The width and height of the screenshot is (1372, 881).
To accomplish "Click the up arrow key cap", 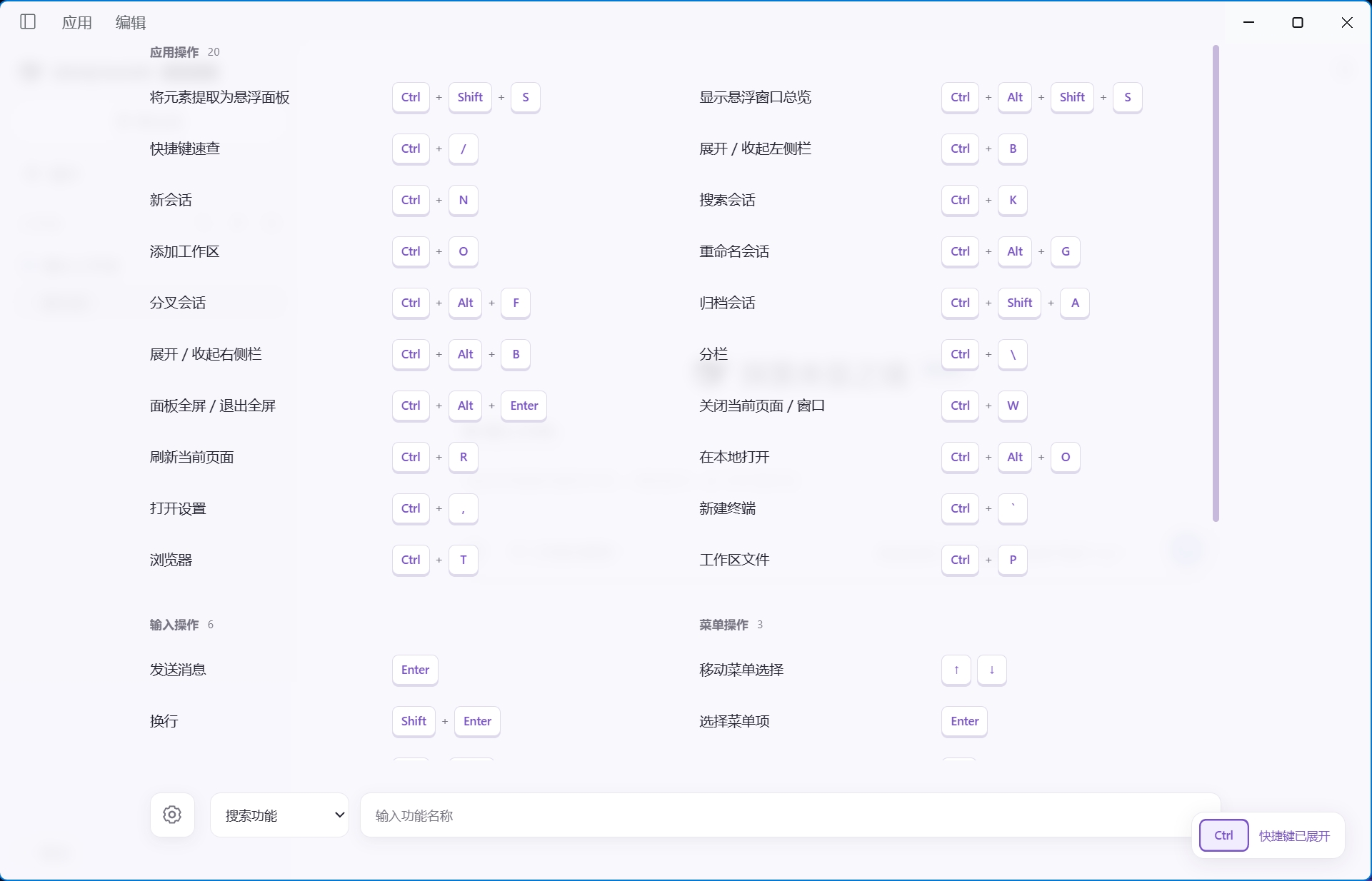I will point(956,670).
